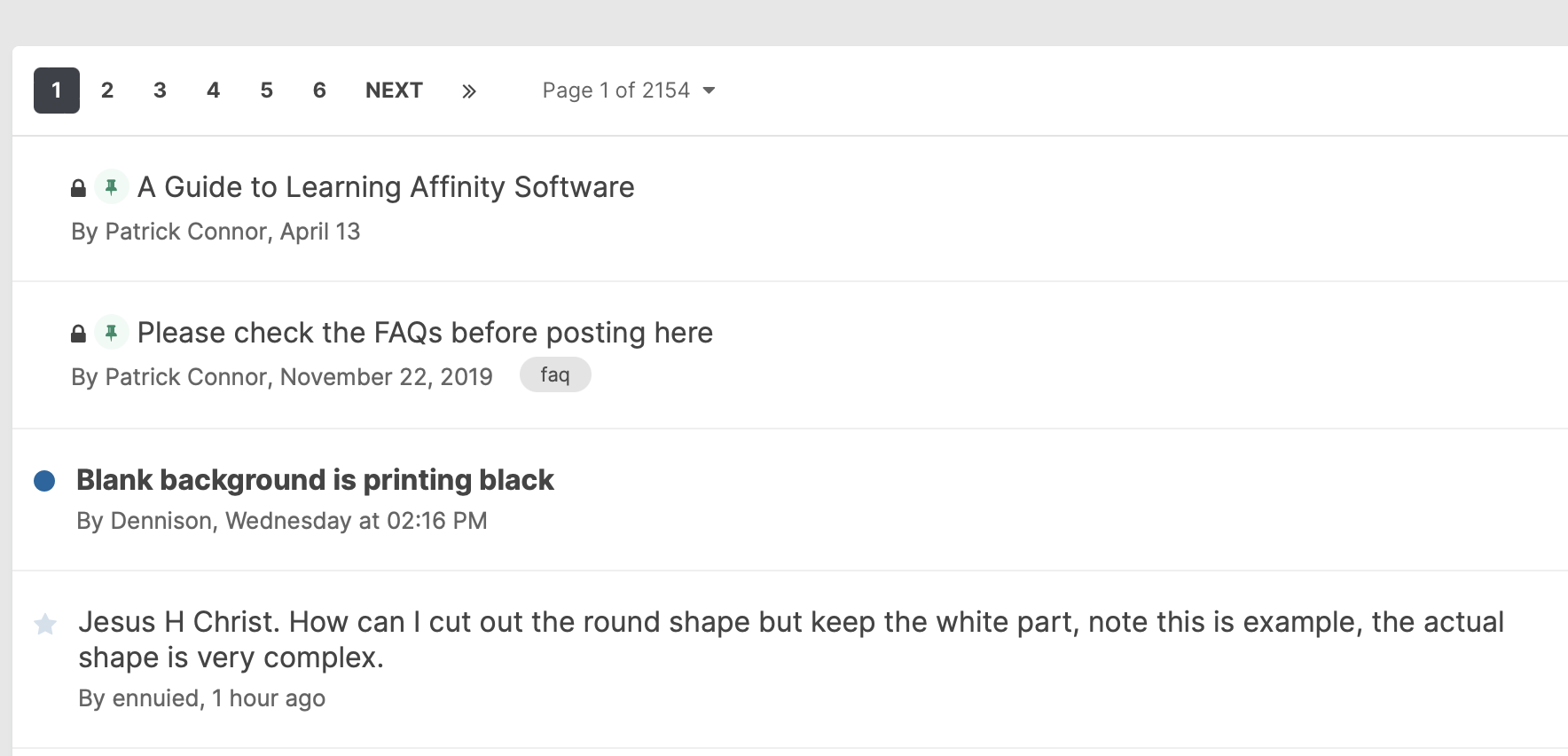
Task: Select page 6 in pagination
Action: [x=319, y=91]
